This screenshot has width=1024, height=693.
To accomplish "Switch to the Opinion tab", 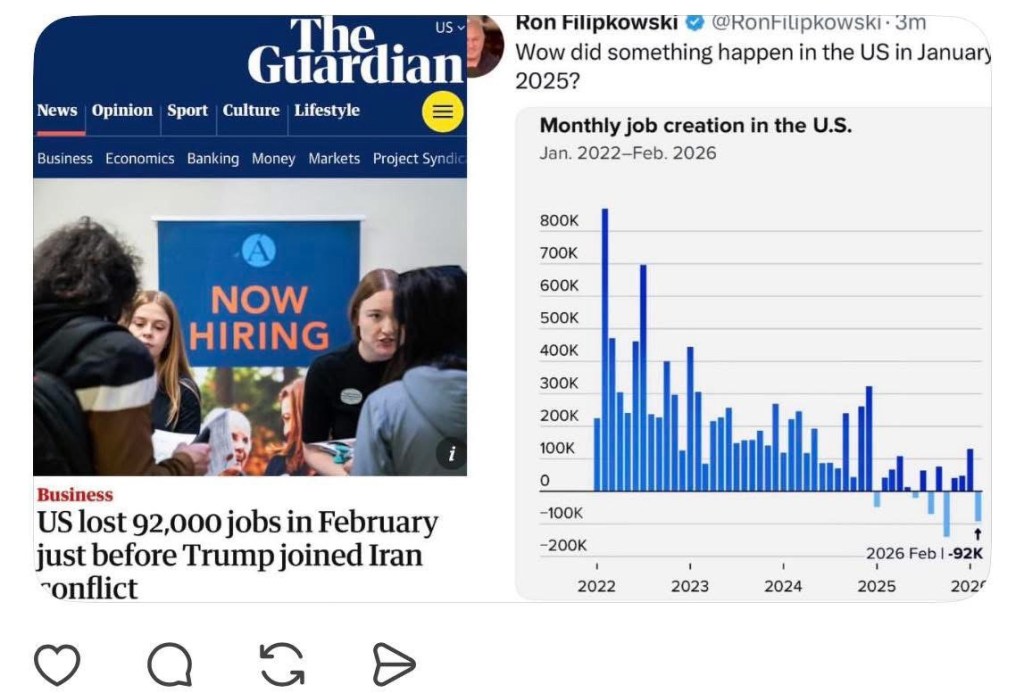I will coord(122,110).
